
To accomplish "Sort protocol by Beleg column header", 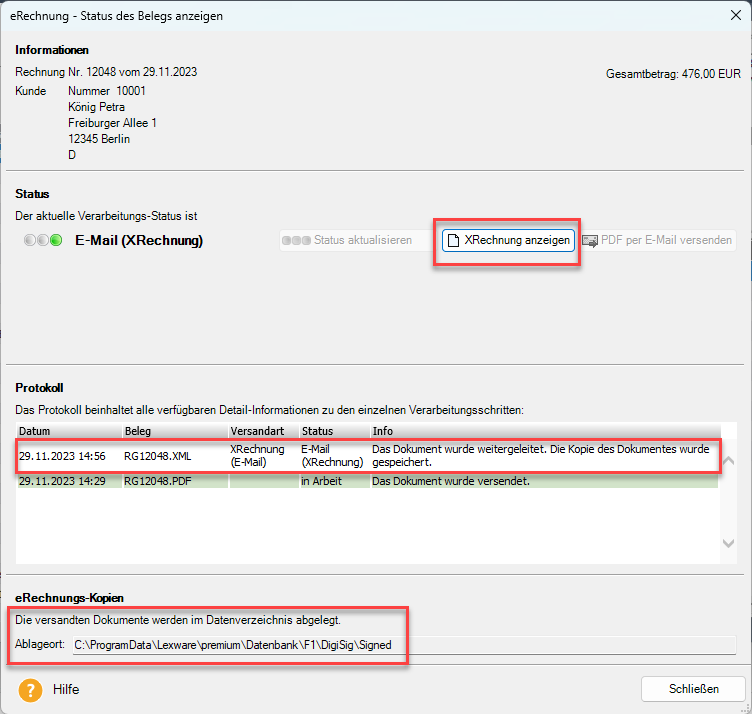I will coord(175,431).
